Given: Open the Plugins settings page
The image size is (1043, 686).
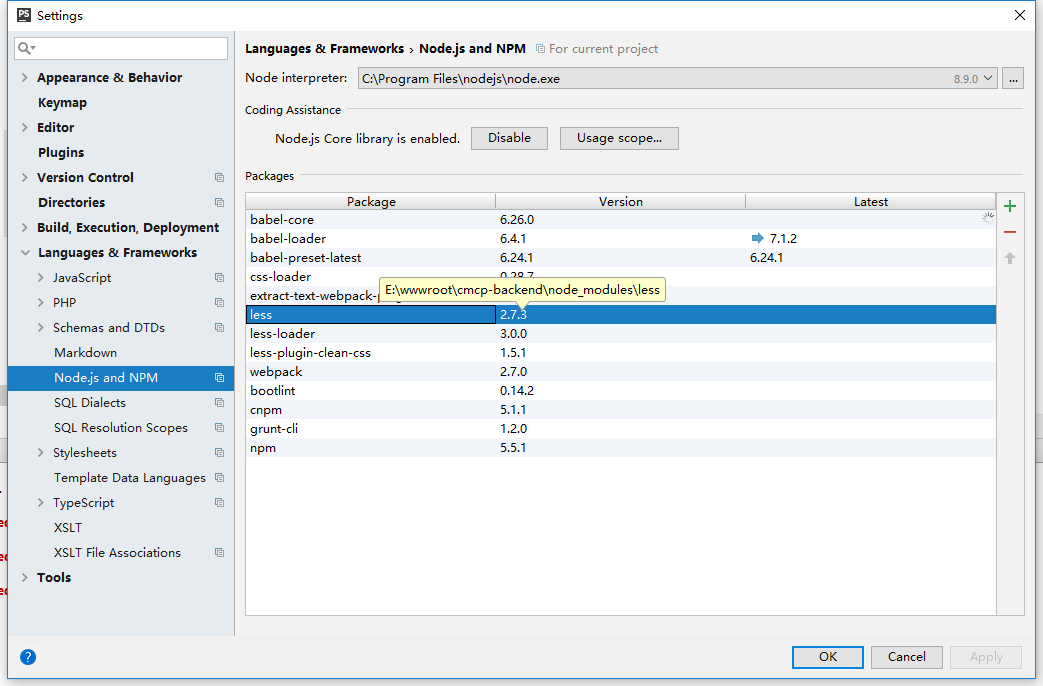Looking at the screenshot, I should (x=61, y=153).
